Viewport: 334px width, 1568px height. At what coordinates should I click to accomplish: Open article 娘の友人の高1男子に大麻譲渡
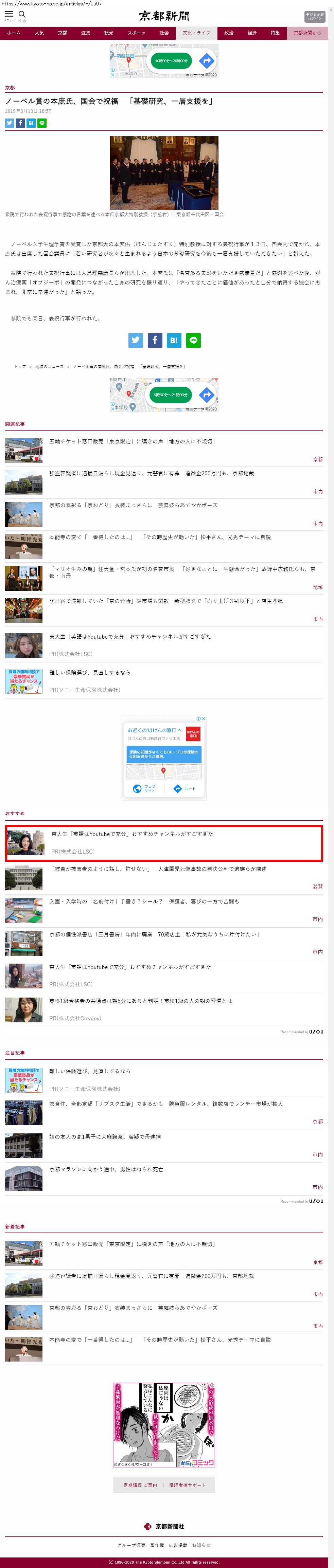(164, 1146)
